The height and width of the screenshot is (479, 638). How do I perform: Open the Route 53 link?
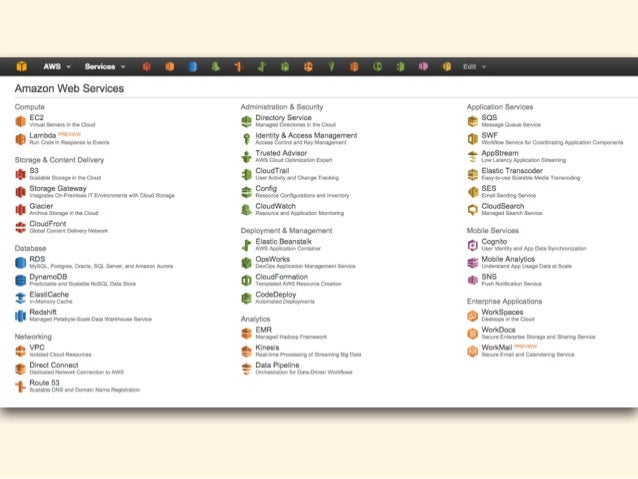coord(44,383)
